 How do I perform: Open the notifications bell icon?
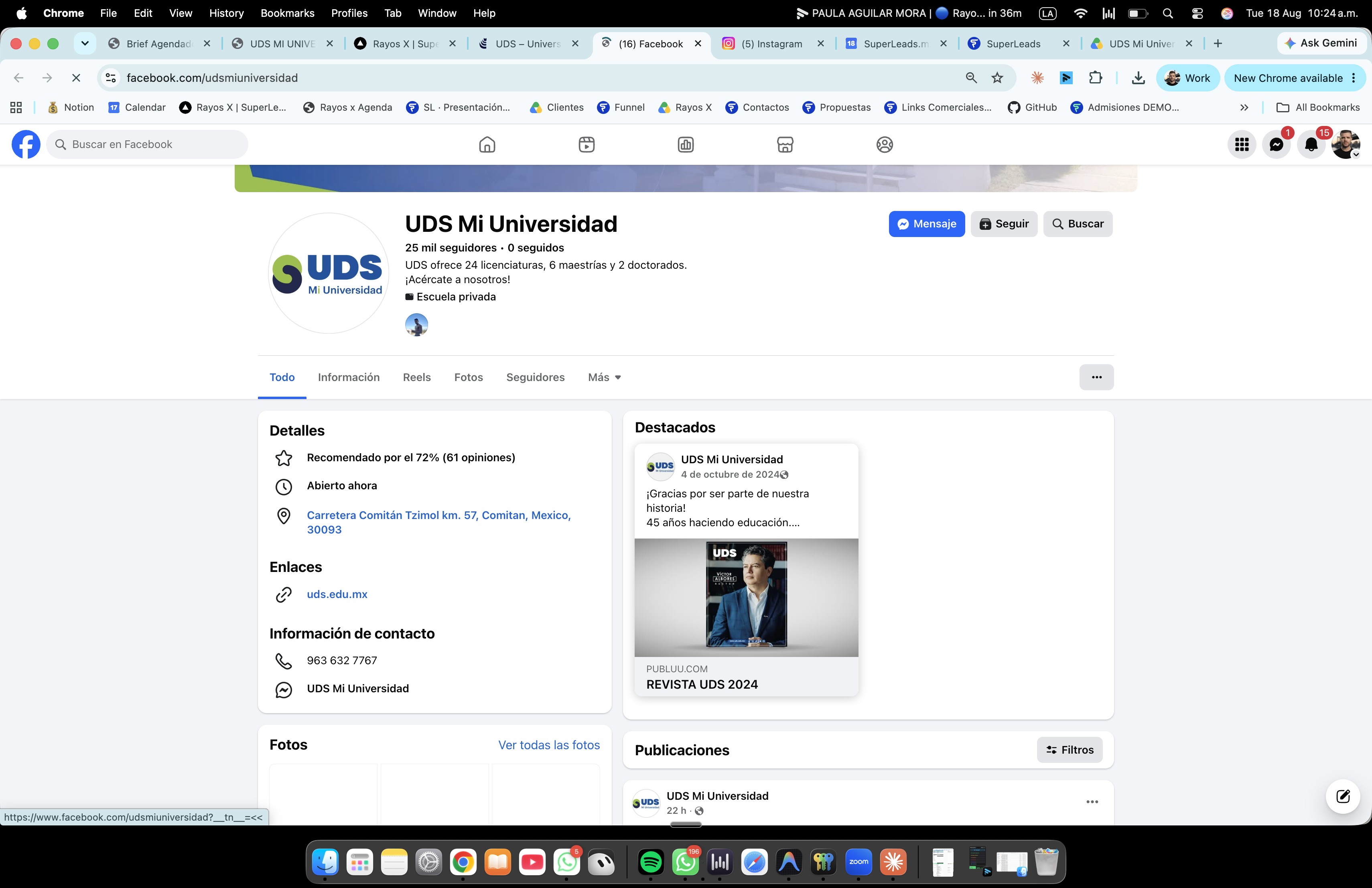pyautogui.click(x=1311, y=145)
